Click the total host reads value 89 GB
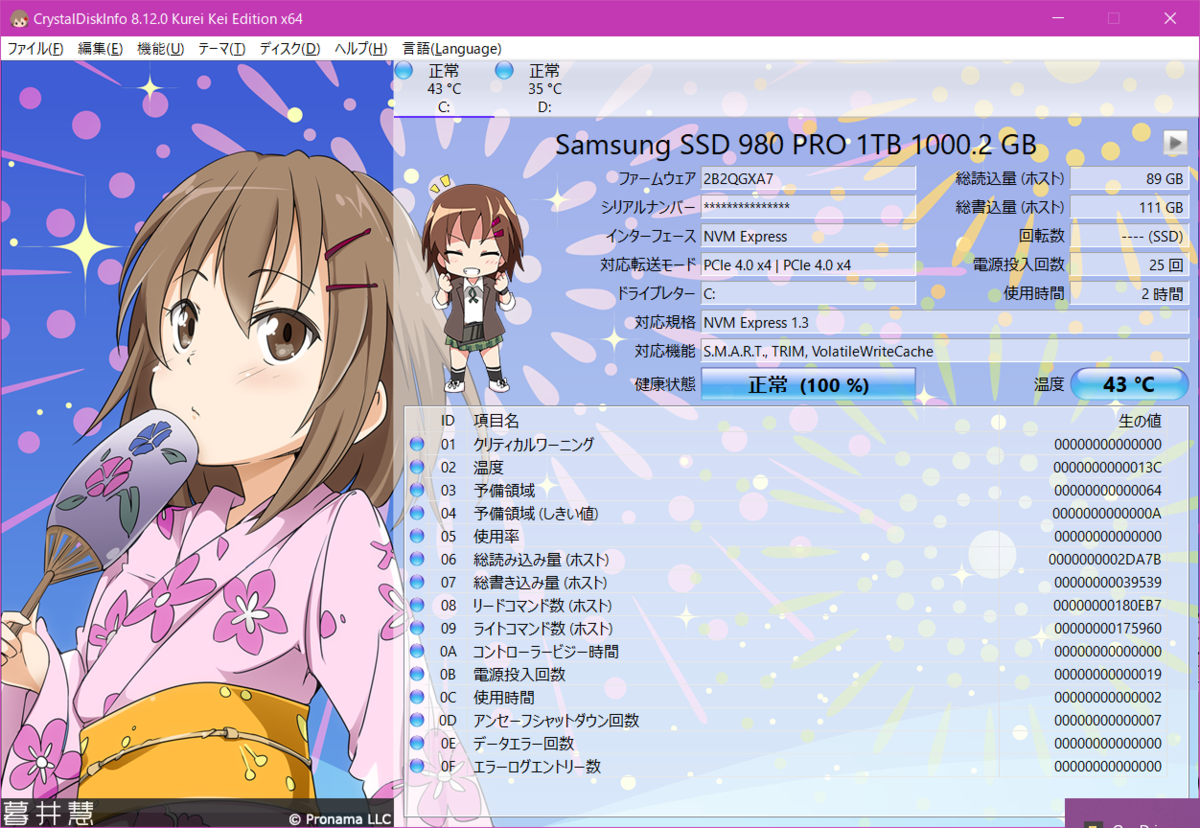1200x828 pixels. coord(1130,179)
